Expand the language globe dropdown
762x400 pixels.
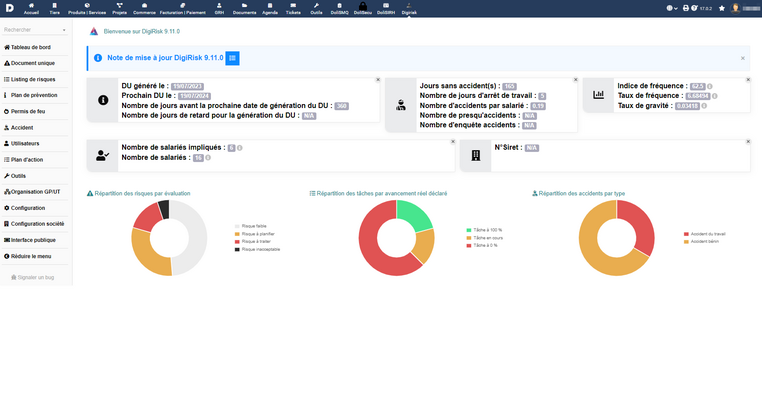click(672, 8)
